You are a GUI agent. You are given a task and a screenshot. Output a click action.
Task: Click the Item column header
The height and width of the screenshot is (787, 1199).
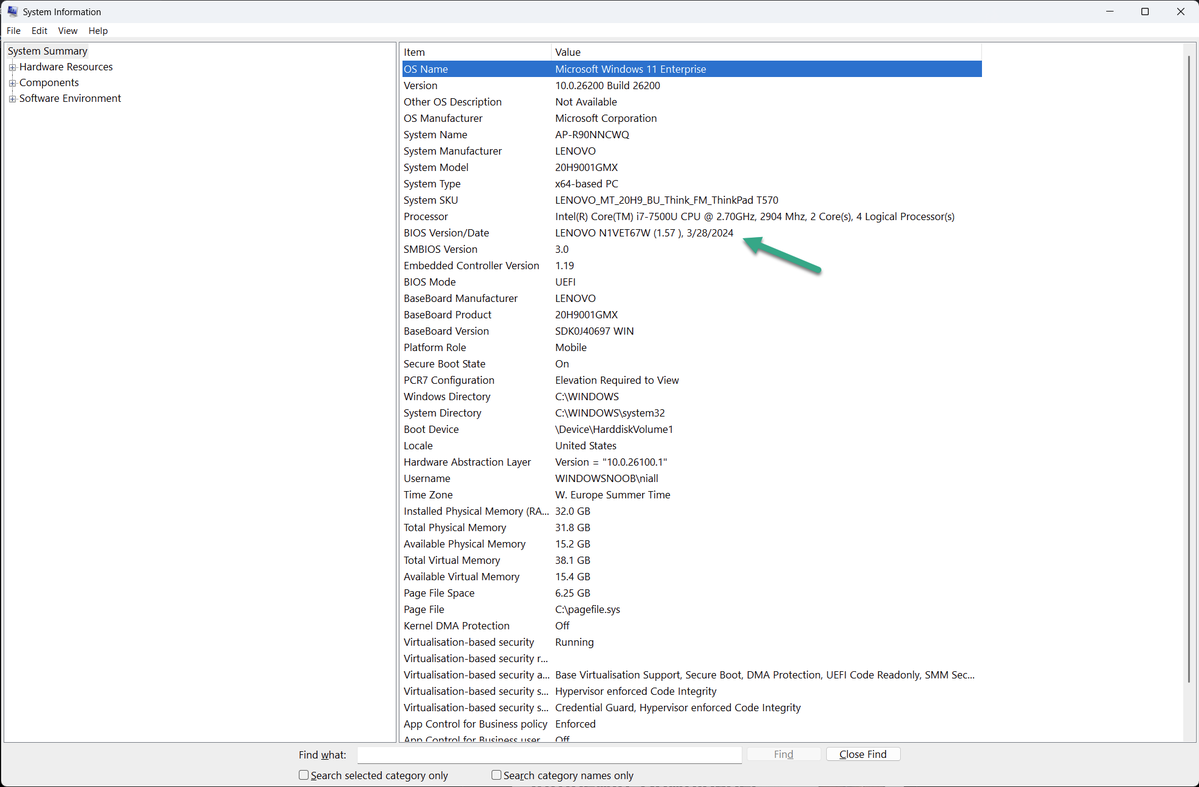point(476,52)
